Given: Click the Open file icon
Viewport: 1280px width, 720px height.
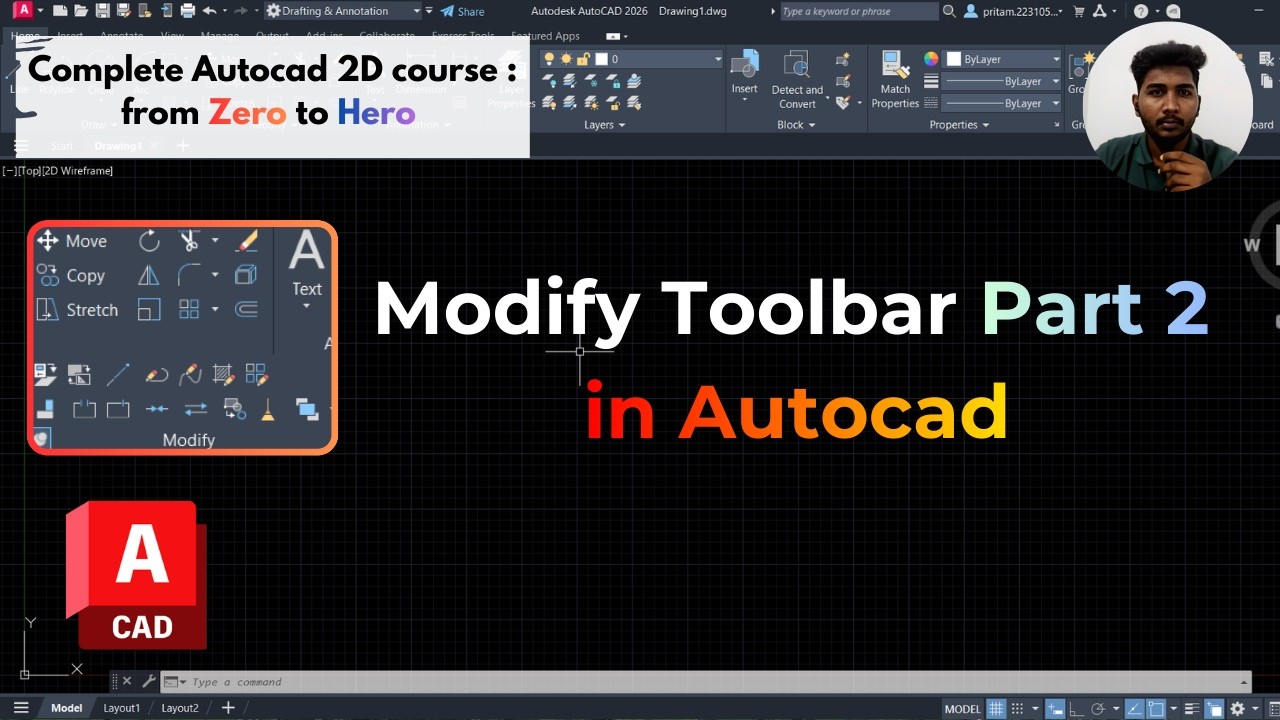Looking at the screenshot, I should point(81,11).
